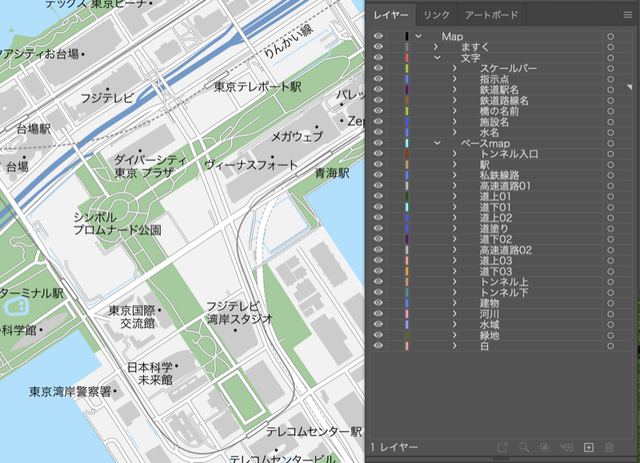Open the Layers panel options menu

pos(627,15)
